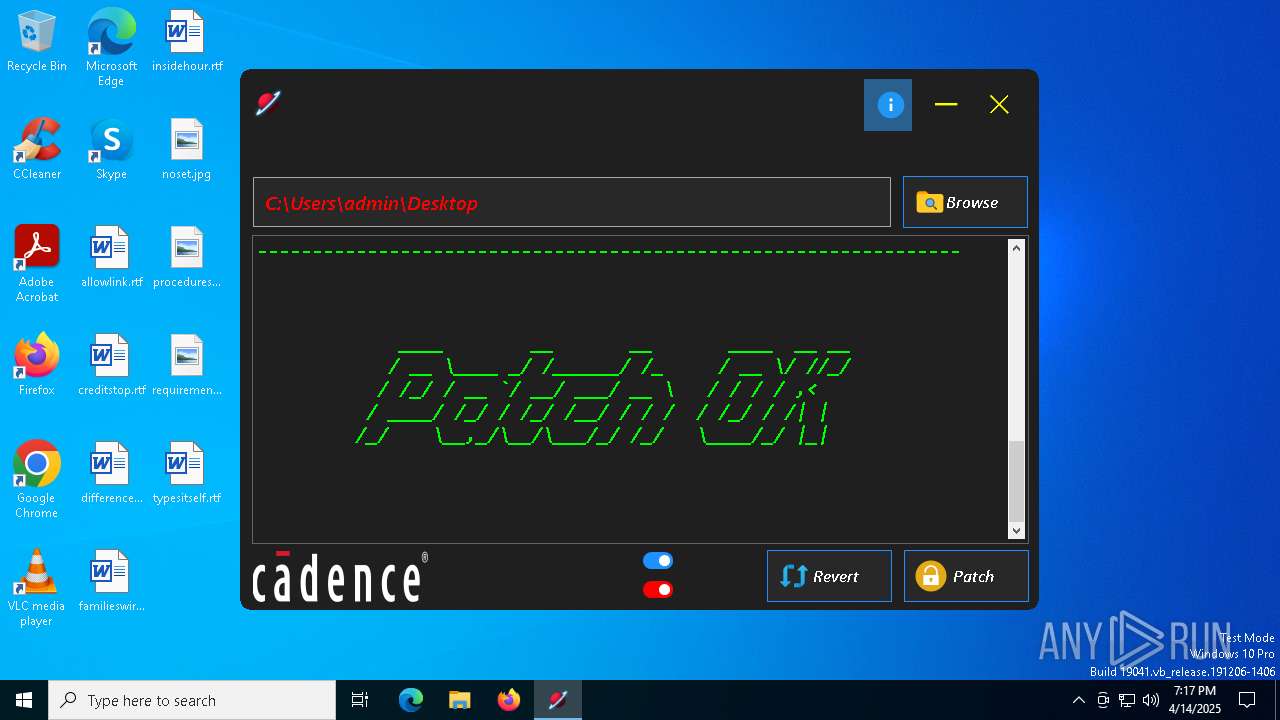
Task: Click the Cadence logo
Action: [x=340, y=577]
